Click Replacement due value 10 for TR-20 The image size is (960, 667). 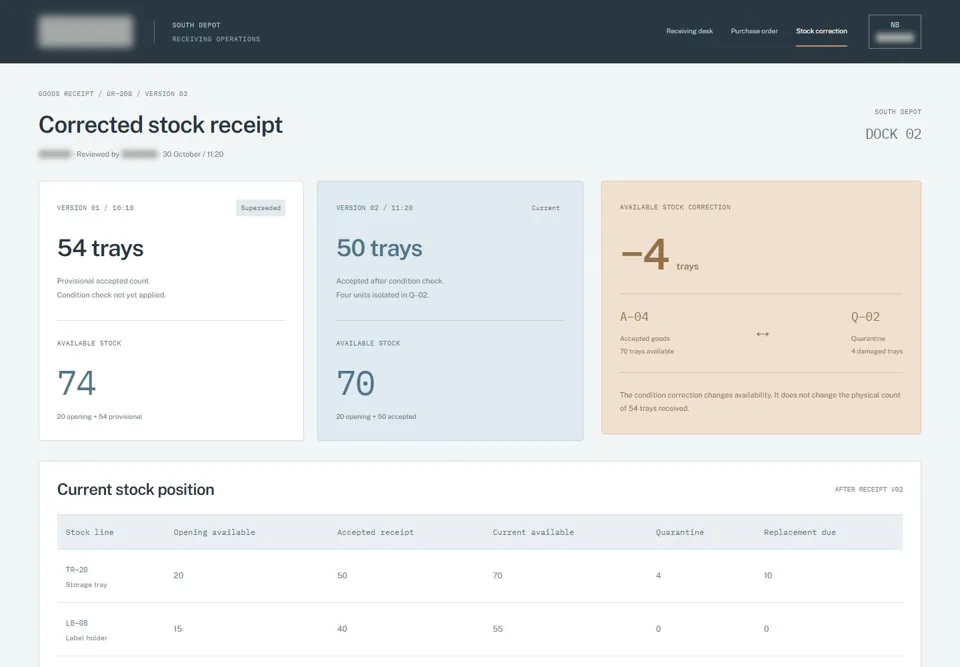point(768,576)
